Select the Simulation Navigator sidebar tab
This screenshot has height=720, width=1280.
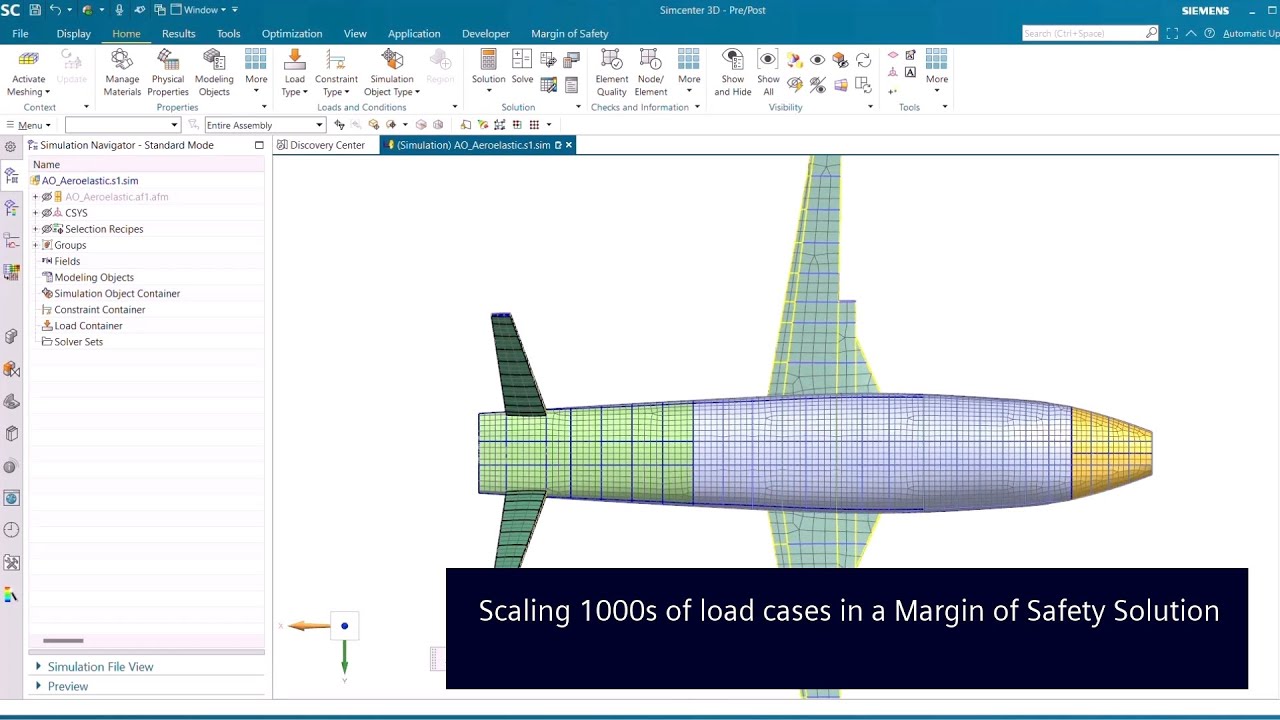[x=11, y=176]
